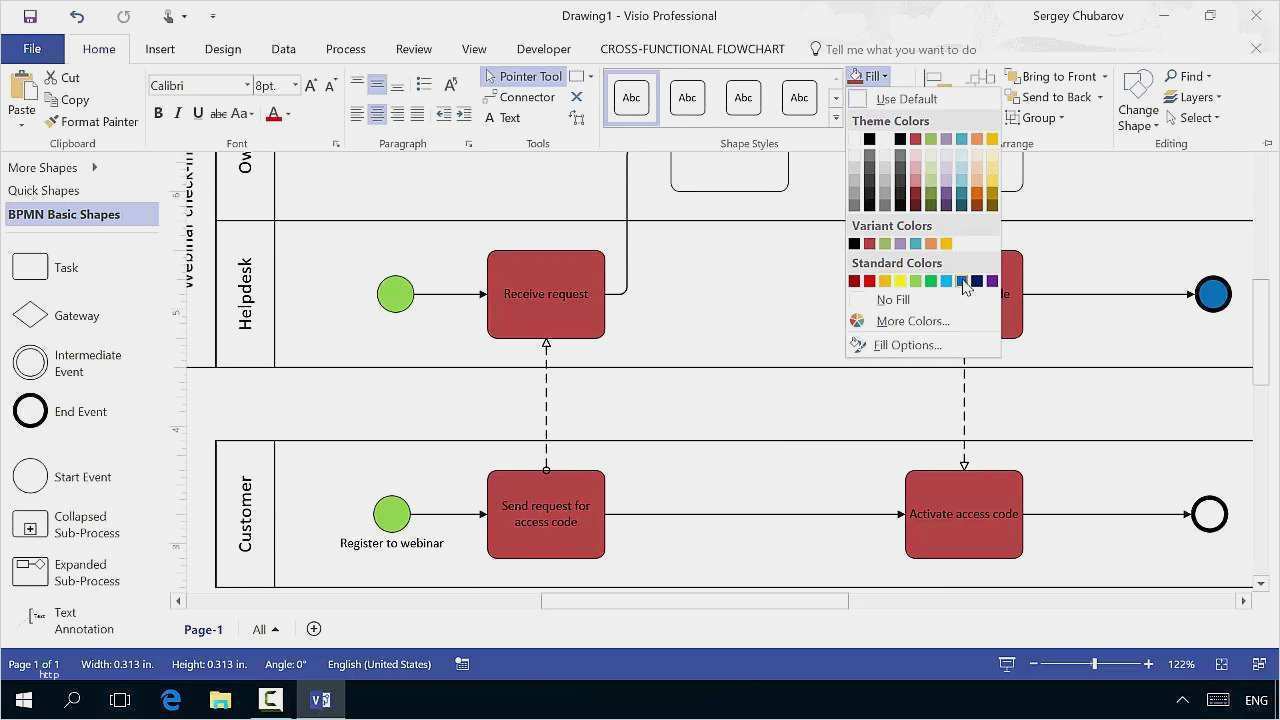
Task: Switch to the Insert ribbon tab
Action: coord(160,49)
